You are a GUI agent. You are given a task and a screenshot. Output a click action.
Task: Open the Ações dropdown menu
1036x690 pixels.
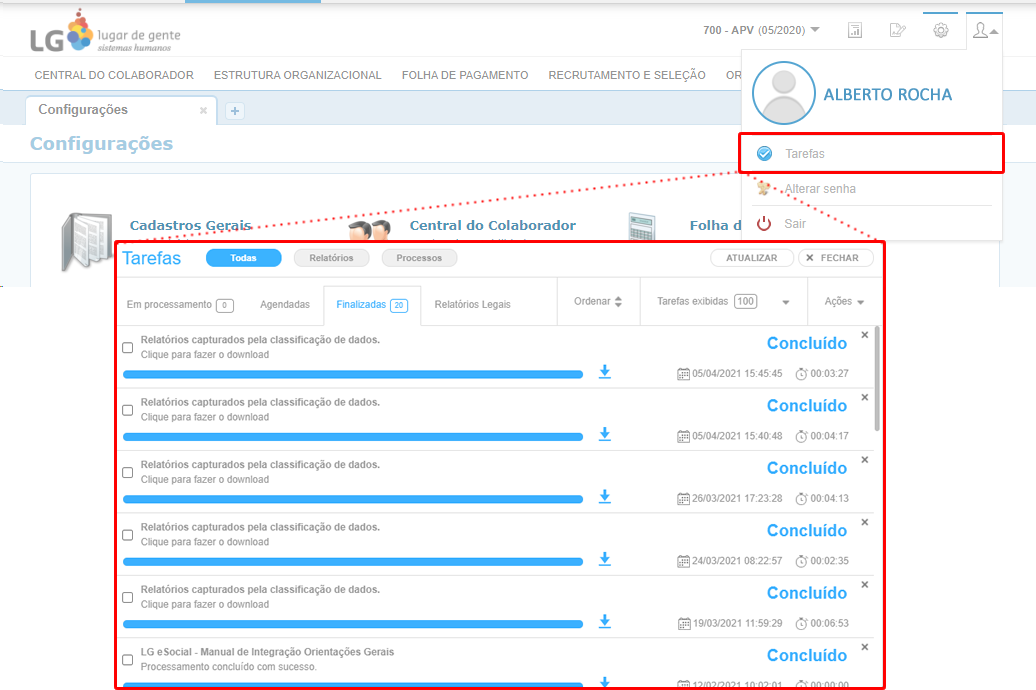click(844, 302)
